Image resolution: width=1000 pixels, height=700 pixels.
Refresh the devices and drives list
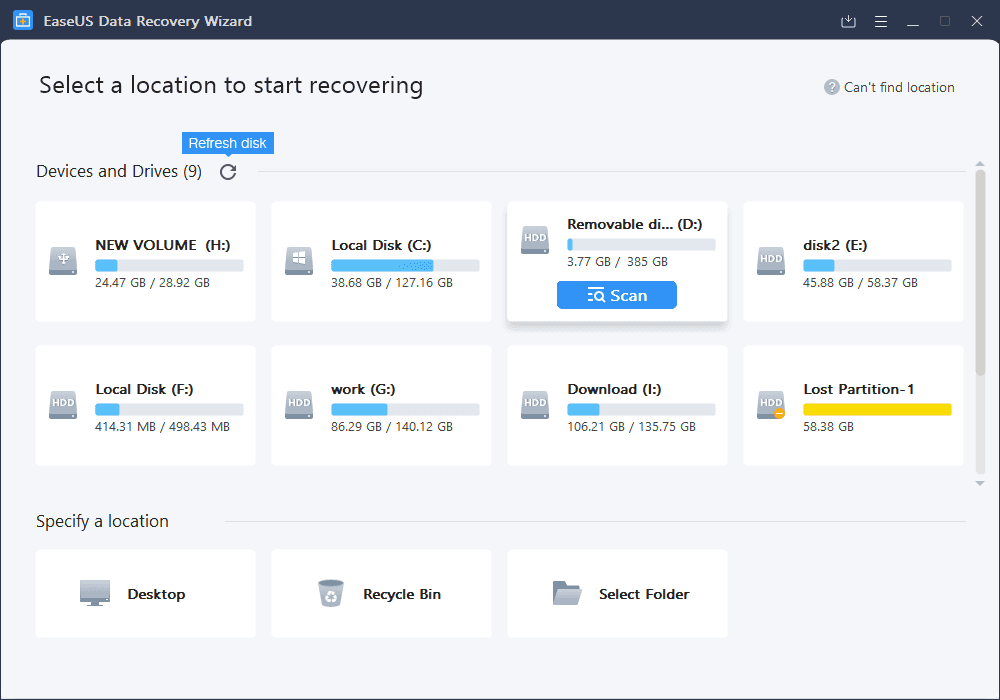coord(227,171)
